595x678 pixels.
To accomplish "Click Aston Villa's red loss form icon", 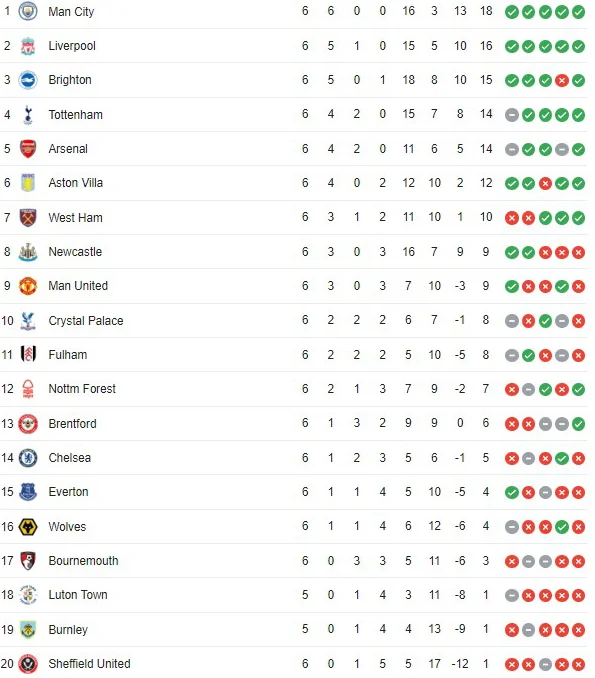I will pos(545,183).
